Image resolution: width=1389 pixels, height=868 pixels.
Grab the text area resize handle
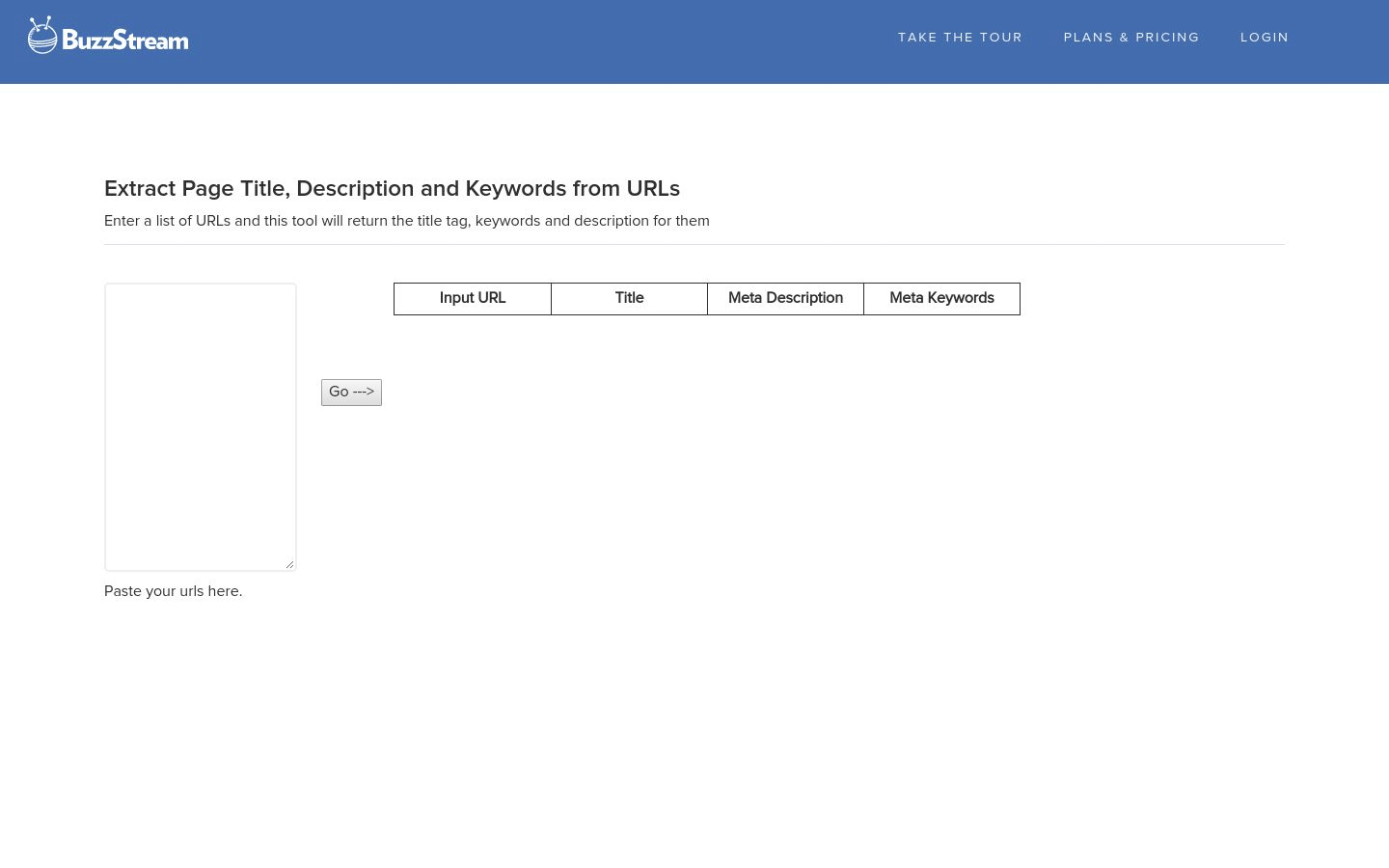click(x=289, y=564)
